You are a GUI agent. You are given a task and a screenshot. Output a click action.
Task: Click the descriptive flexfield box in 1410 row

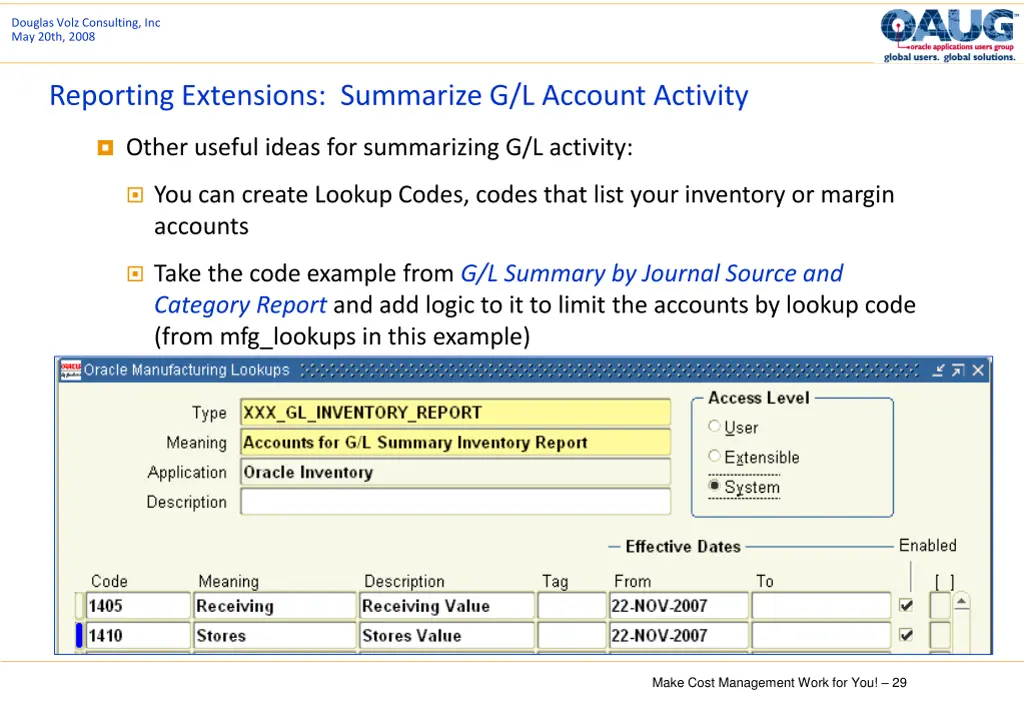pos(940,635)
